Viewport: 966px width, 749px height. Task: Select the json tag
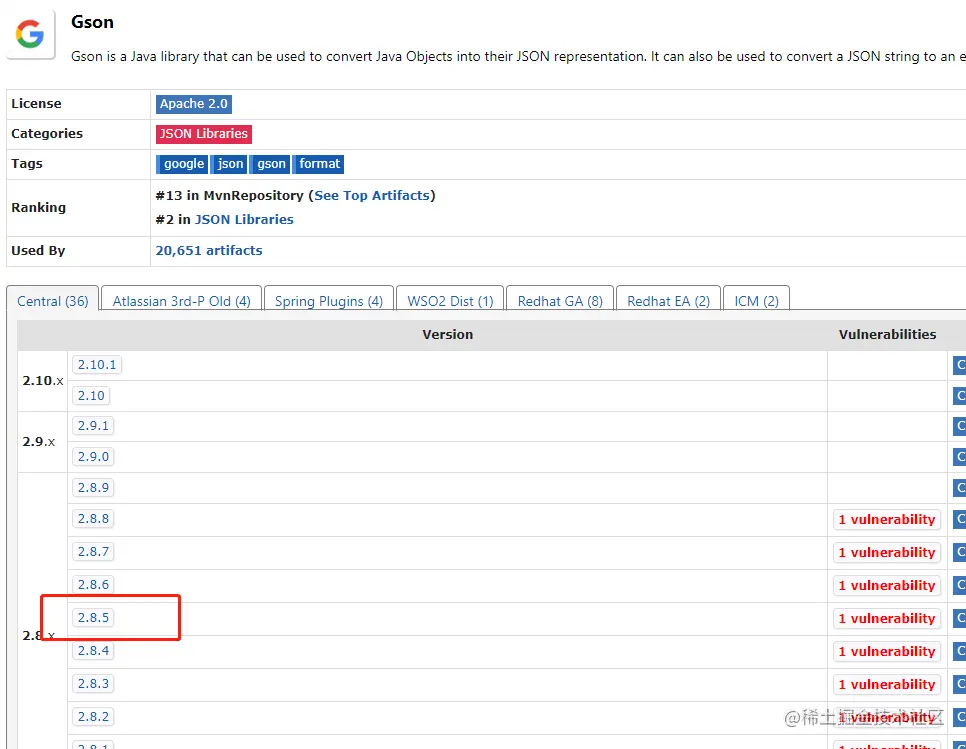click(230, 164)
